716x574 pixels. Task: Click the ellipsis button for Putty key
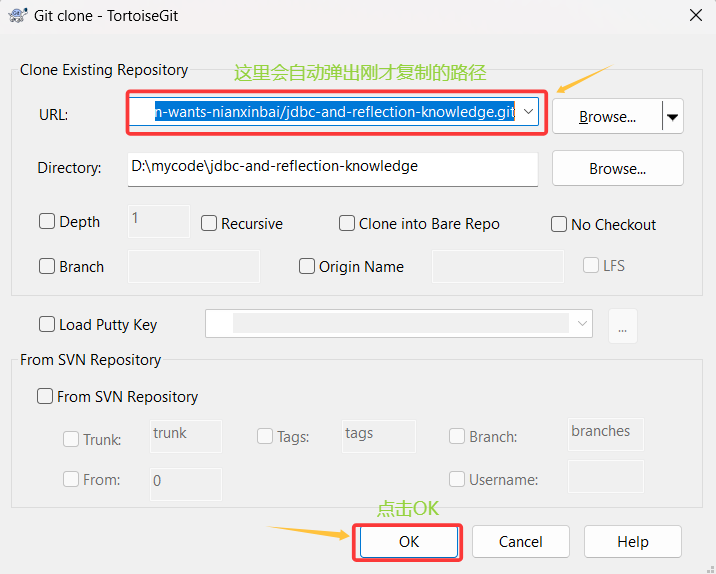click(x=622, y=326)
